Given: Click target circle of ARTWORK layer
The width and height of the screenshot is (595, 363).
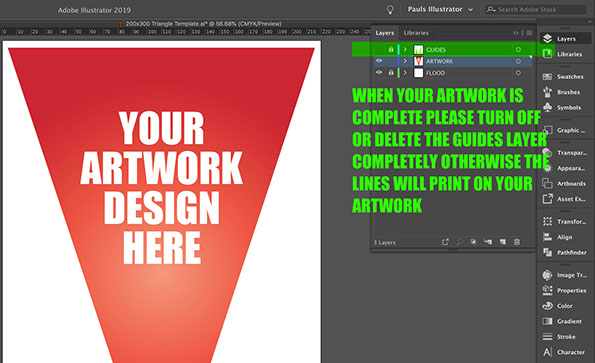Looking at the screenshot, I should coord(518,61).
